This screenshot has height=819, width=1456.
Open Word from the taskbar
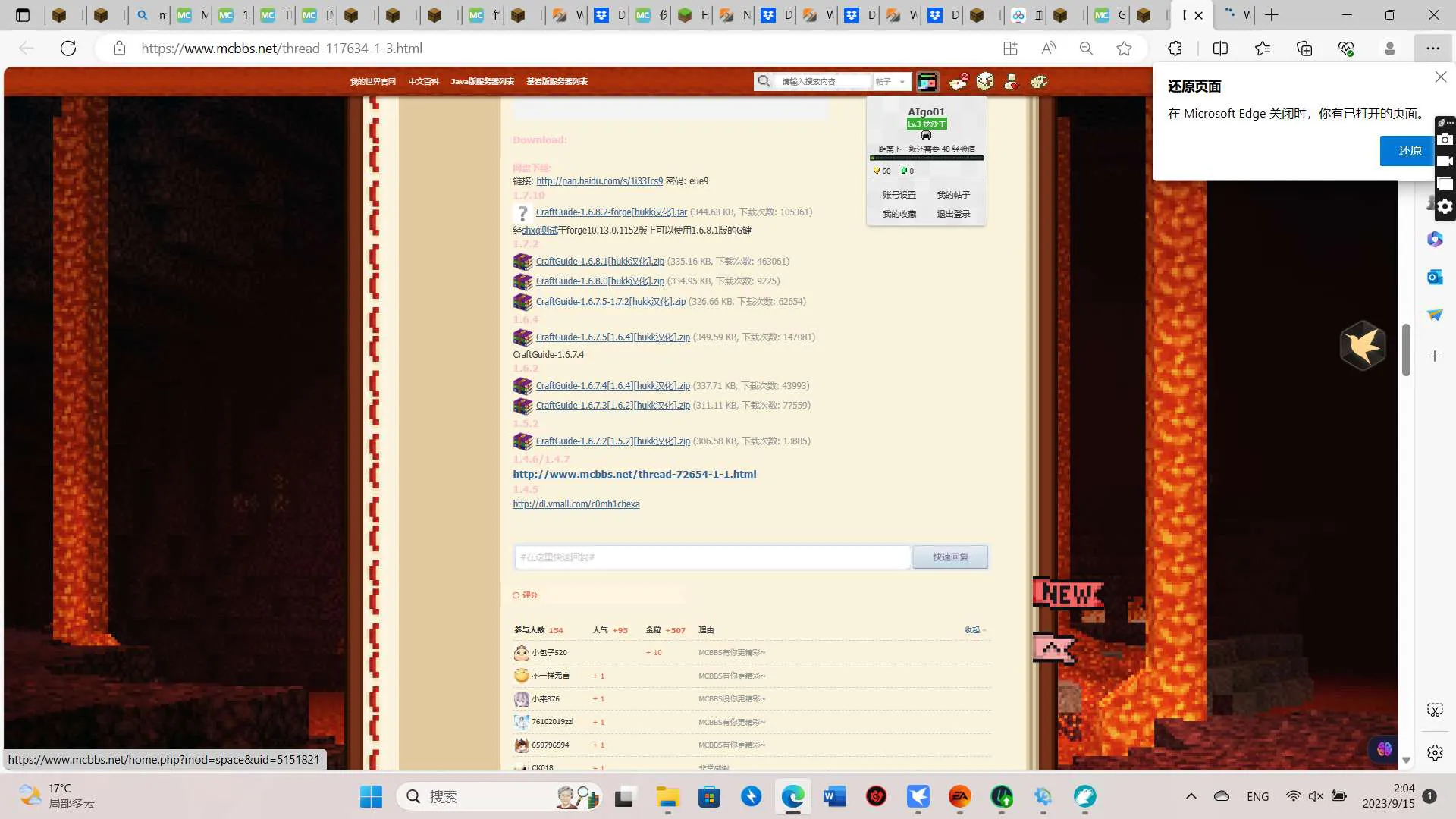[834, 796]
